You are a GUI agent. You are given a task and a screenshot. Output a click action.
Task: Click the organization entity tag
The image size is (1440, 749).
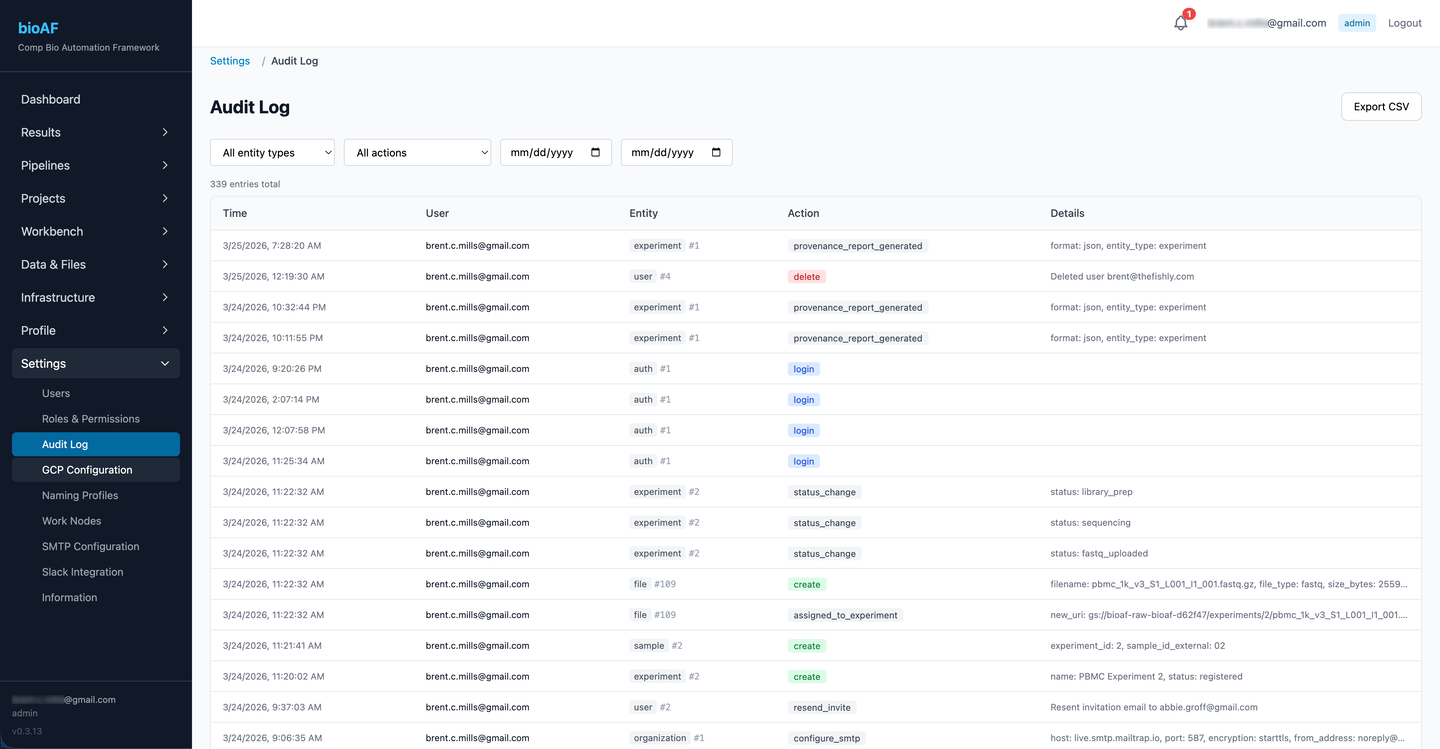point(660,738)
